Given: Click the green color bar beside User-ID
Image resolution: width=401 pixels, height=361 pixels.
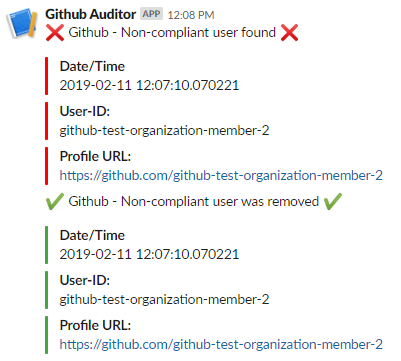Looking at the screenshot, I should tap(47, 290).
